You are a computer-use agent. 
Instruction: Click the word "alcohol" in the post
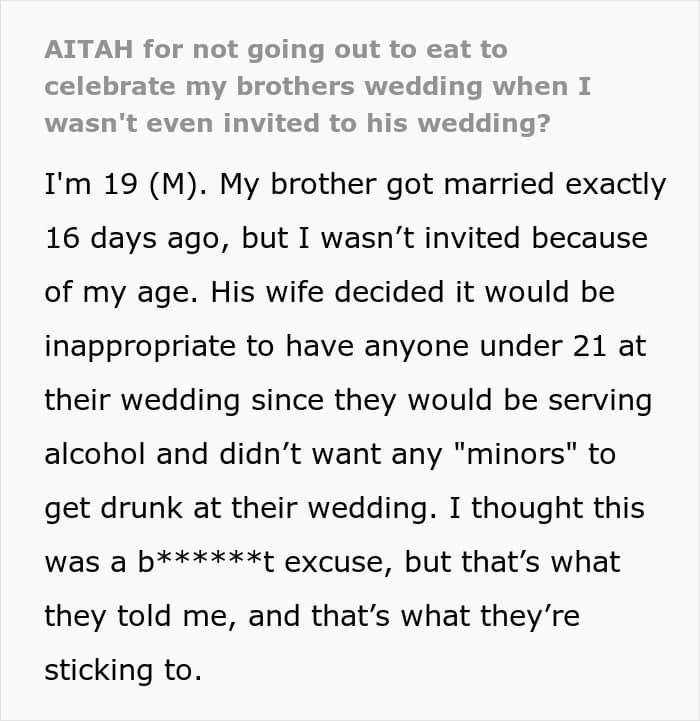[95, 454]
